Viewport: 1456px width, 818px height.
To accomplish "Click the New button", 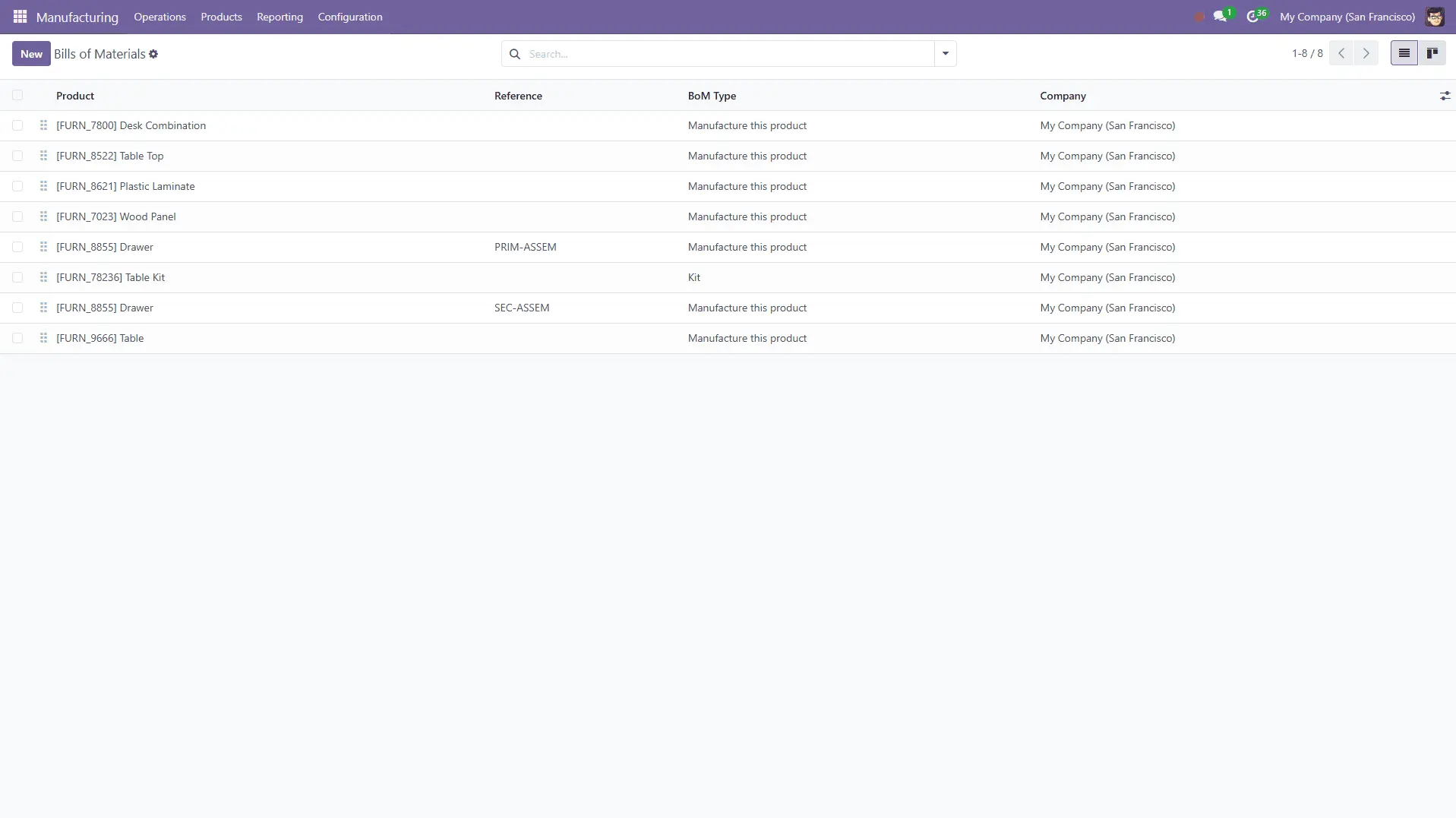I will (31, 54).
